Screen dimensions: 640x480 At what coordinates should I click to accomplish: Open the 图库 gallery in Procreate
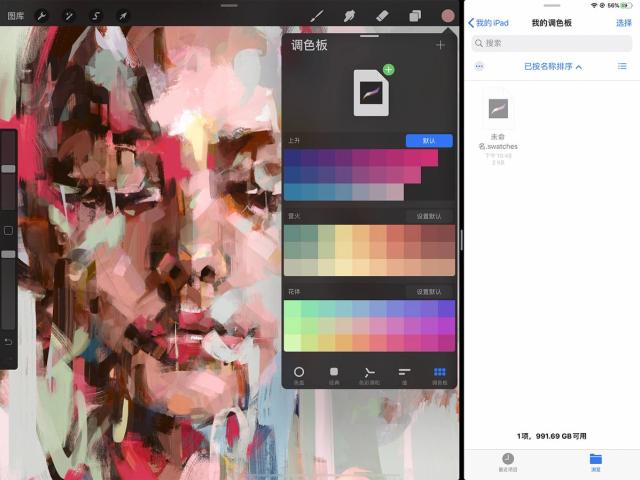pyautogui.click(x=16, y=16)
